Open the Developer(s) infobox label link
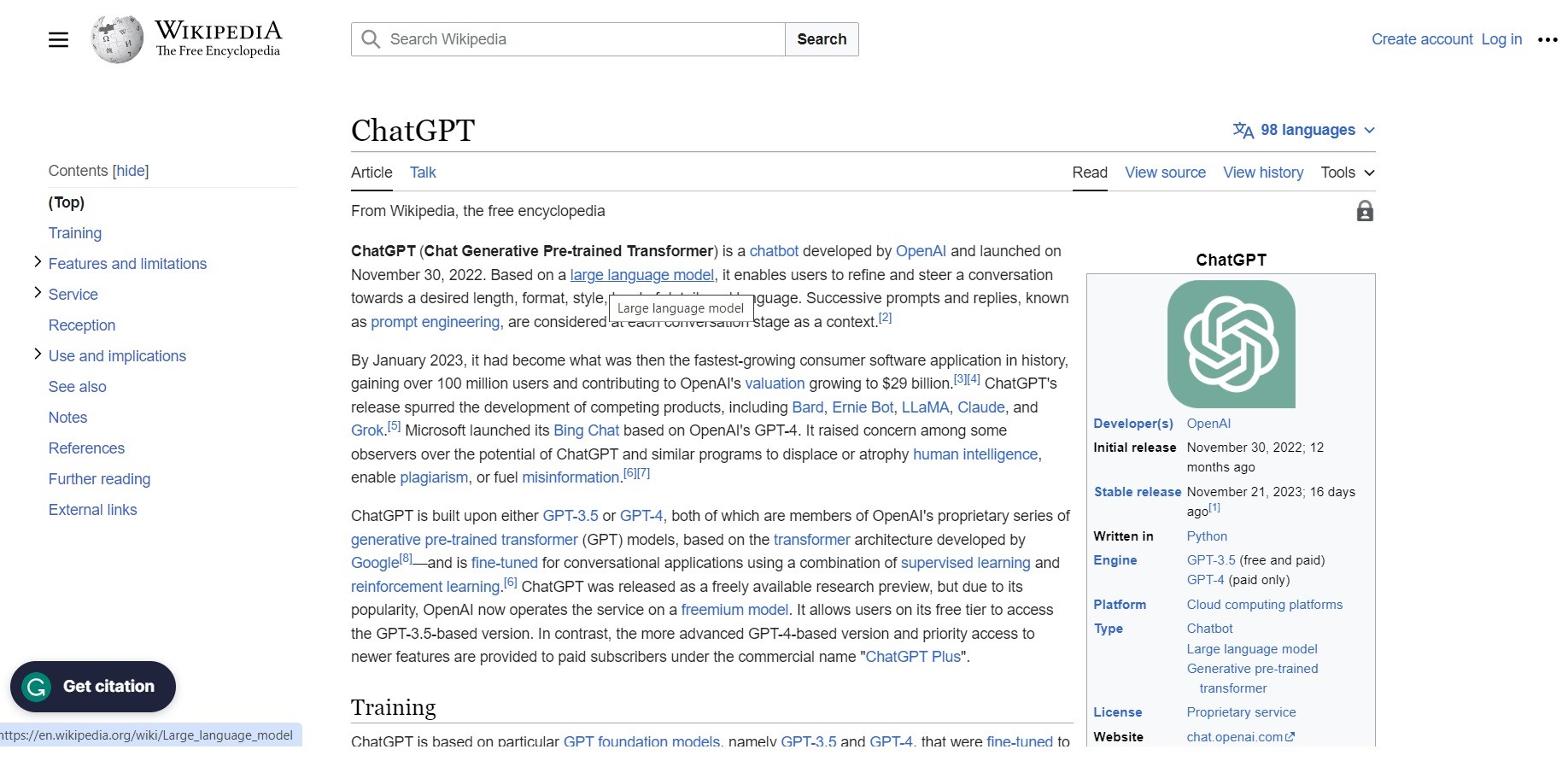This screenshot has height=761, width=1568. click(1133, 424)
